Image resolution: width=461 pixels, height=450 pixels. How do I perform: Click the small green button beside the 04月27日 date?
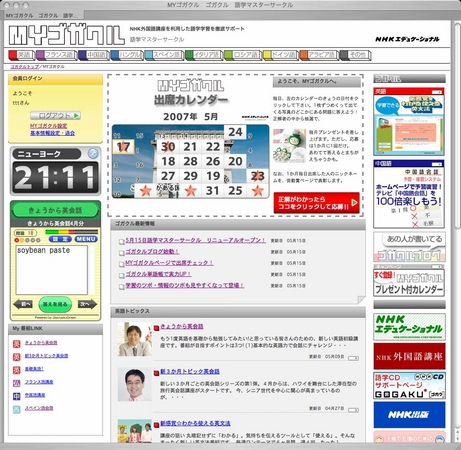pyautogui.click(x=353, y=410)
